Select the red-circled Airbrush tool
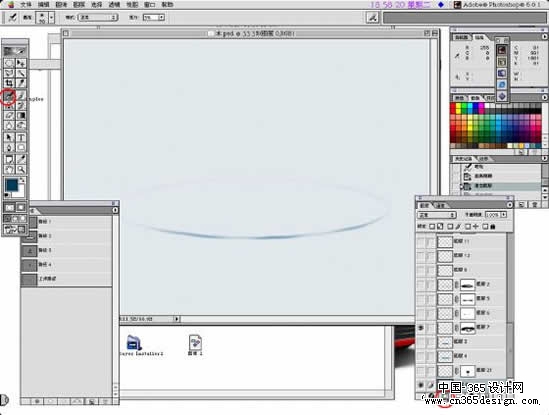 coord(9,95)
